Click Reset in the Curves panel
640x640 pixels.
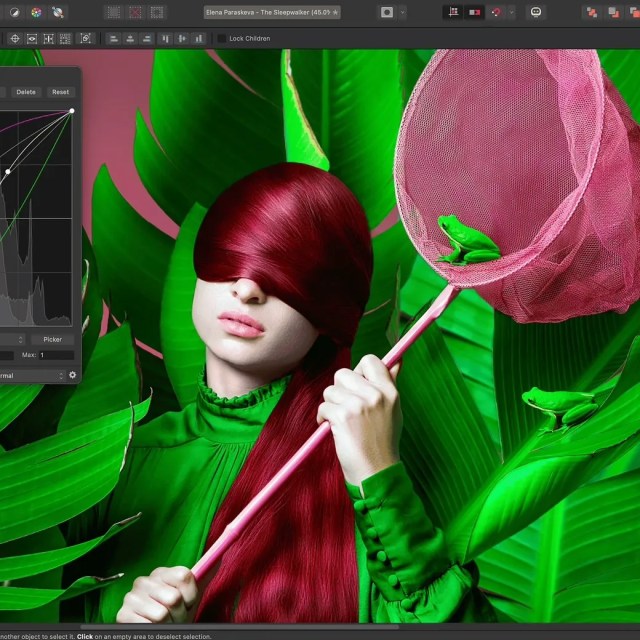click(x=60, y=92)
